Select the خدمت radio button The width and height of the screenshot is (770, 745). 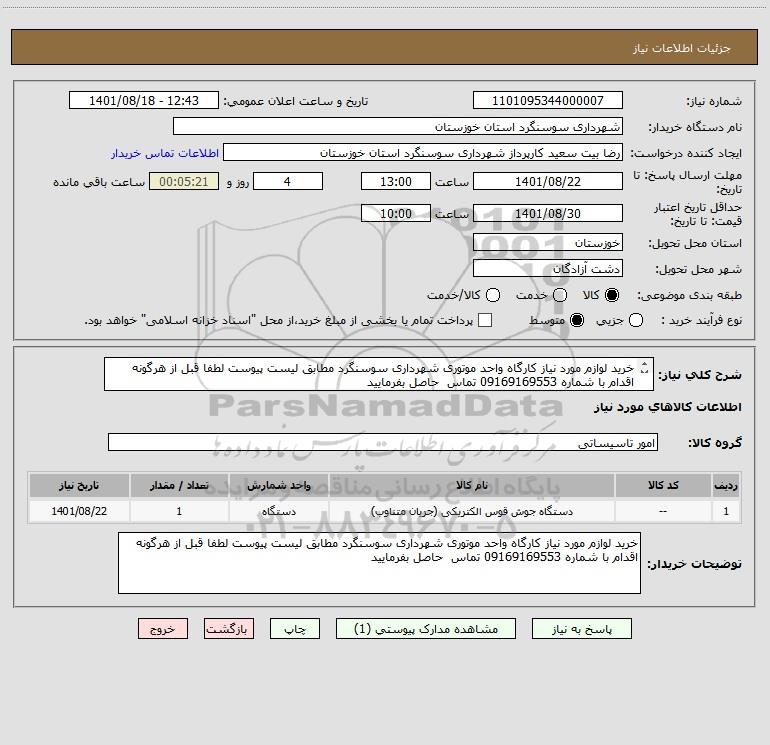click(560, 295)
